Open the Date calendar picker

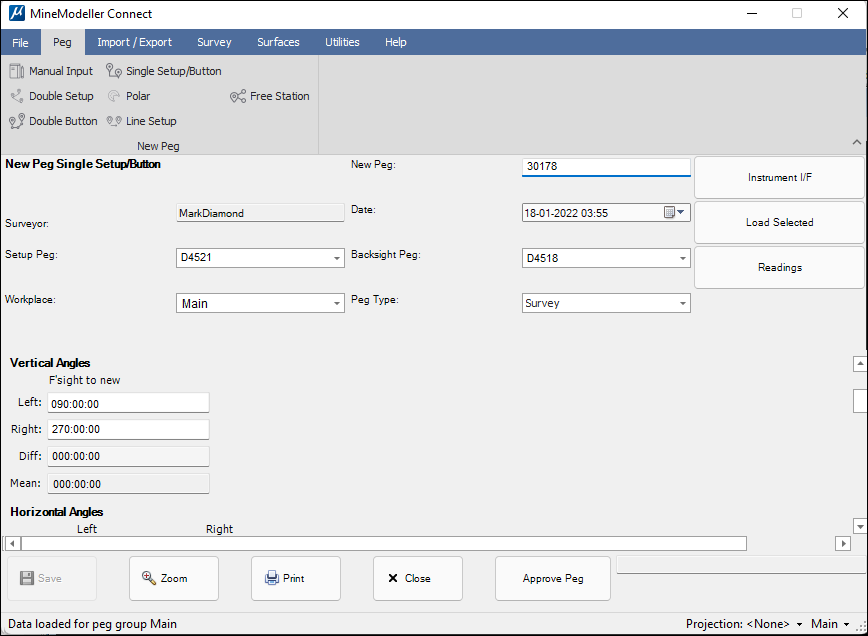tap(670, 212)
